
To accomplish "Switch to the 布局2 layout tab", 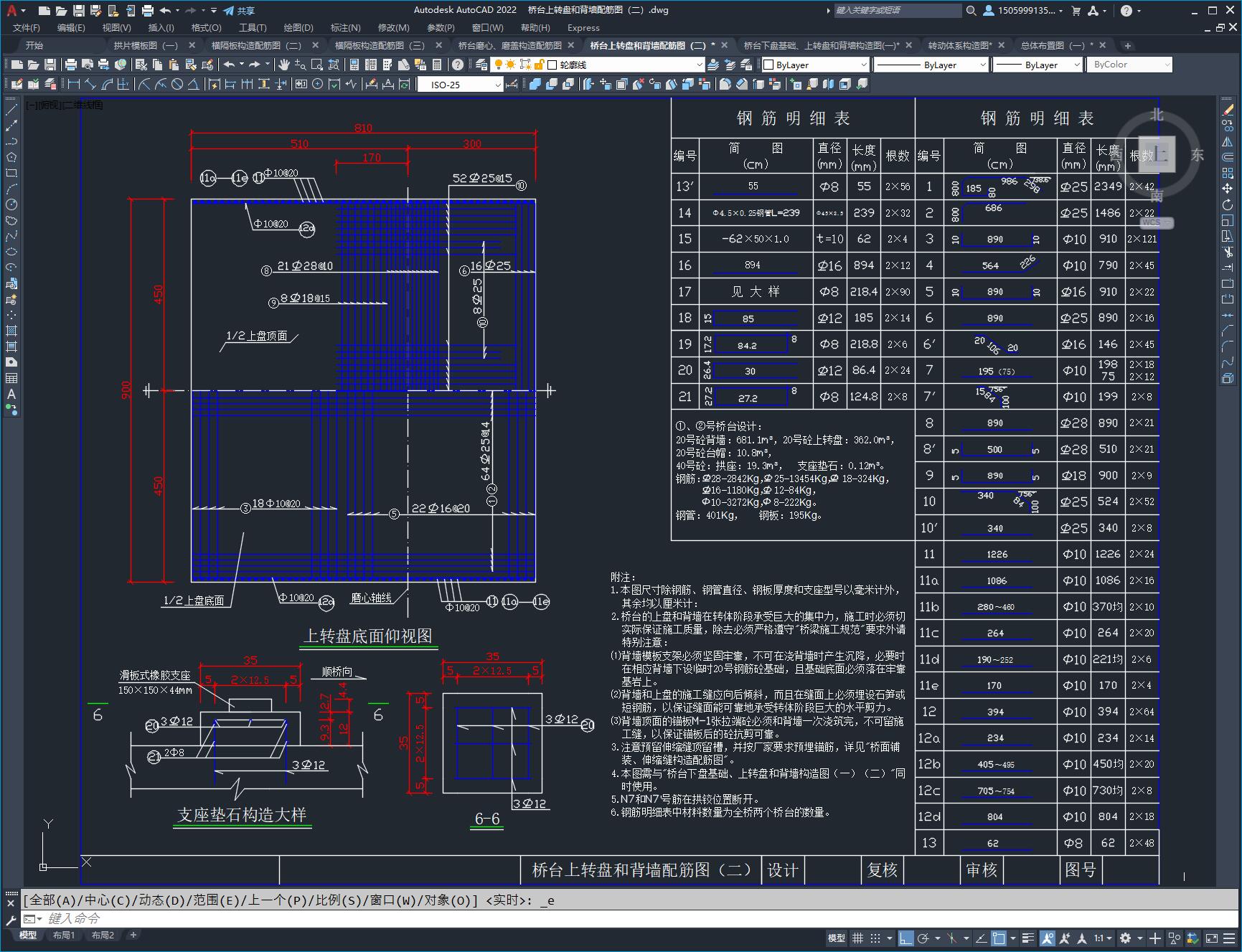I will 103,935.
